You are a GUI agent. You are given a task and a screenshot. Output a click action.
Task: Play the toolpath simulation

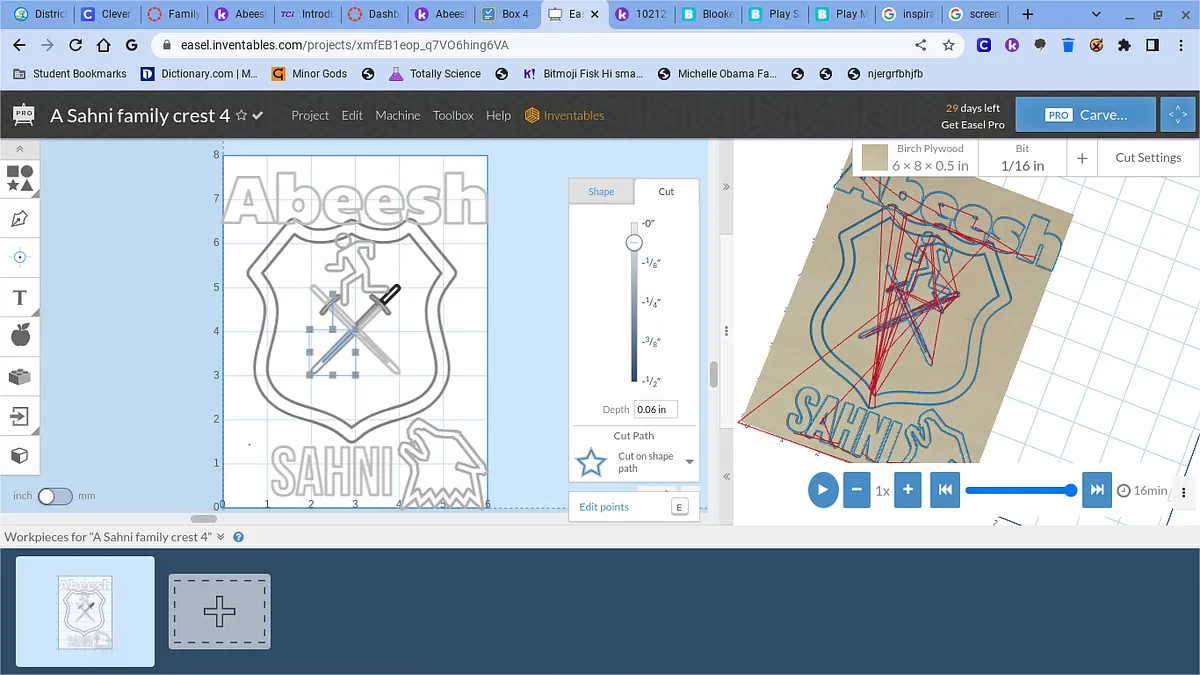(x=823, y=490)
